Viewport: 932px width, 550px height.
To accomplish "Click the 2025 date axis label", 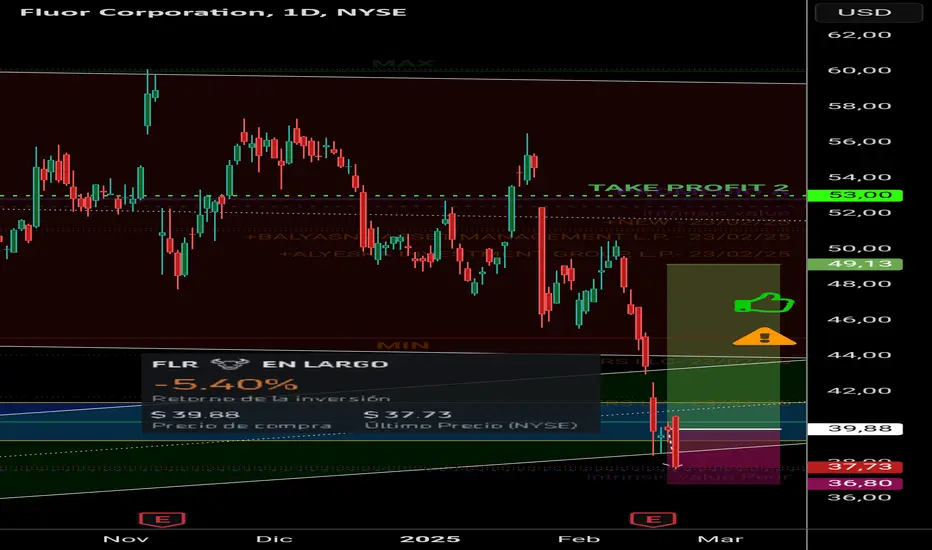I will click(430, 539).
